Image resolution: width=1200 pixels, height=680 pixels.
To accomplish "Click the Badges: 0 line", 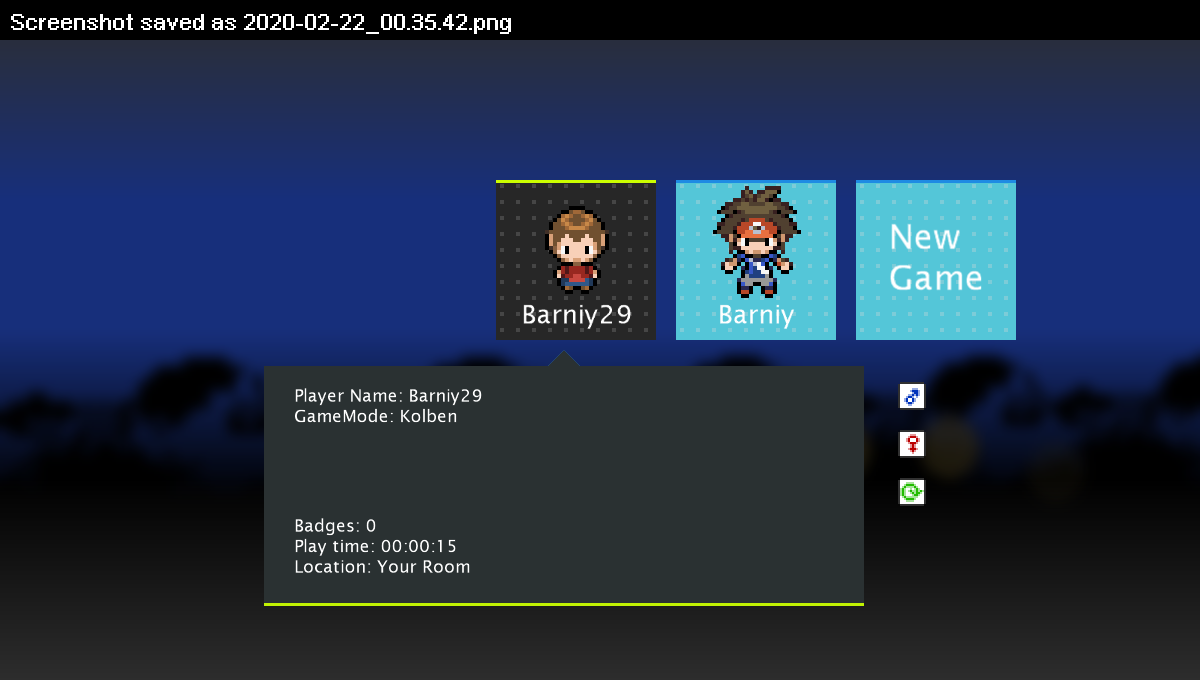I will pyautogui.click(x=335, y=525).
